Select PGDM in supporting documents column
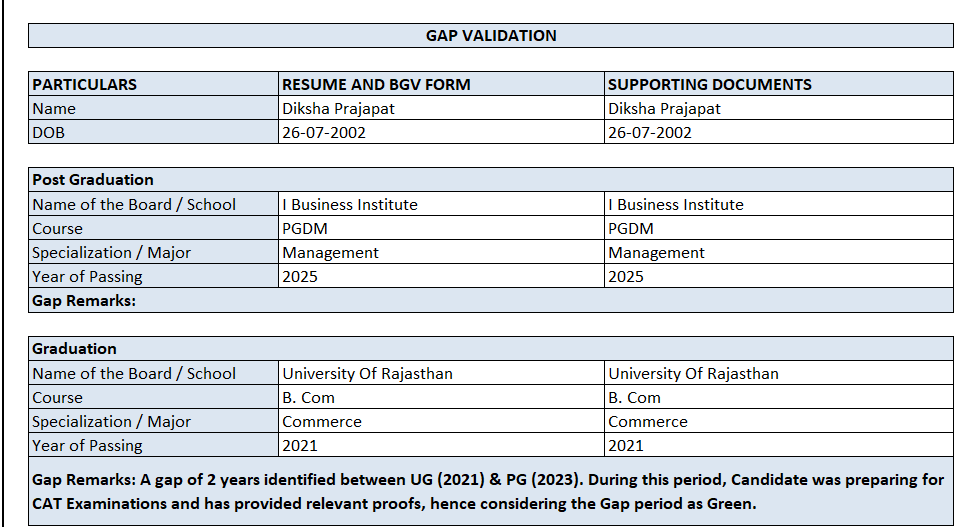The image size is (960, 527). click(x=630, y=229)
